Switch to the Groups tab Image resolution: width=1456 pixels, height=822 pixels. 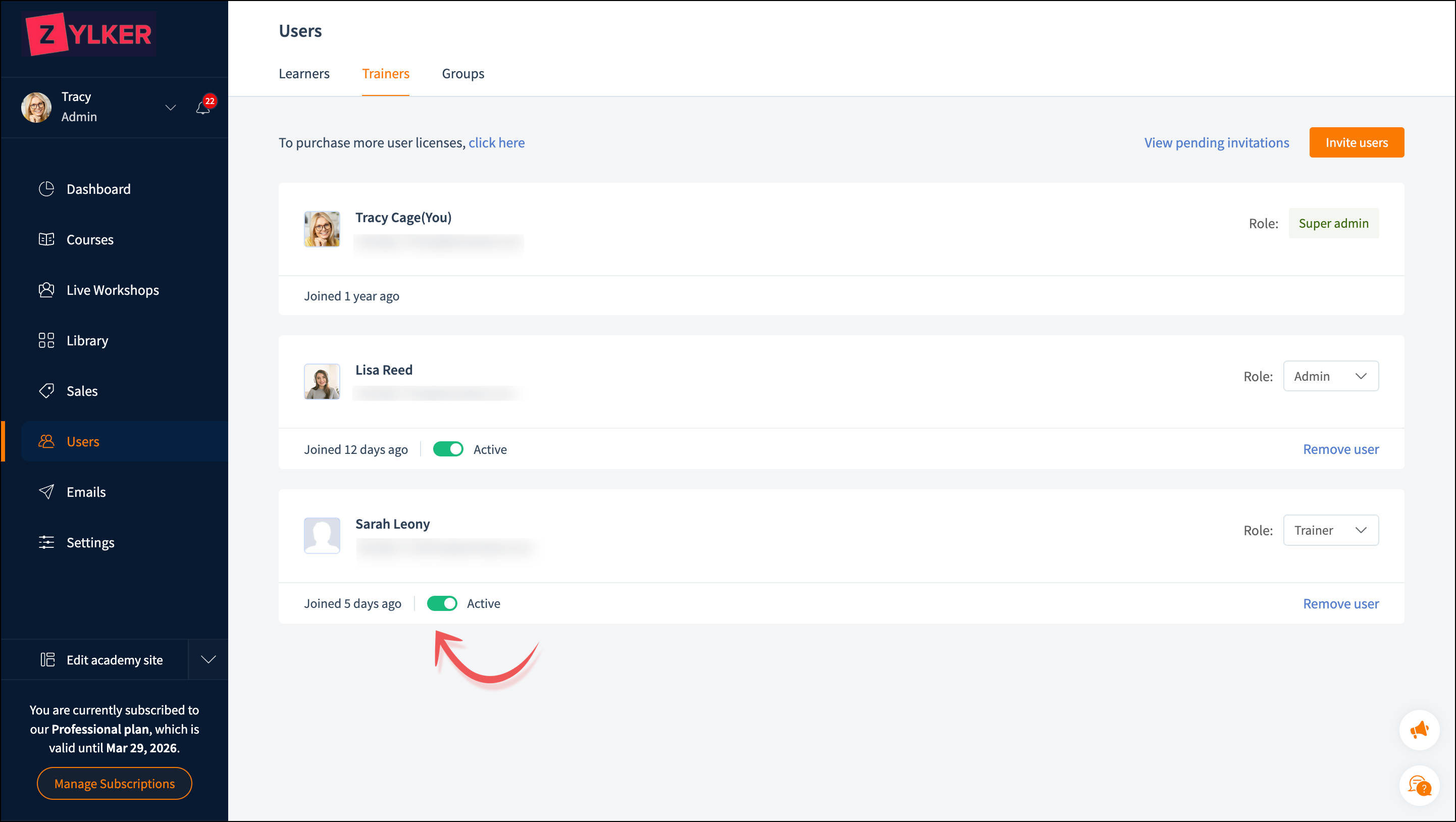pyautogui.click(x=463, y=74)
